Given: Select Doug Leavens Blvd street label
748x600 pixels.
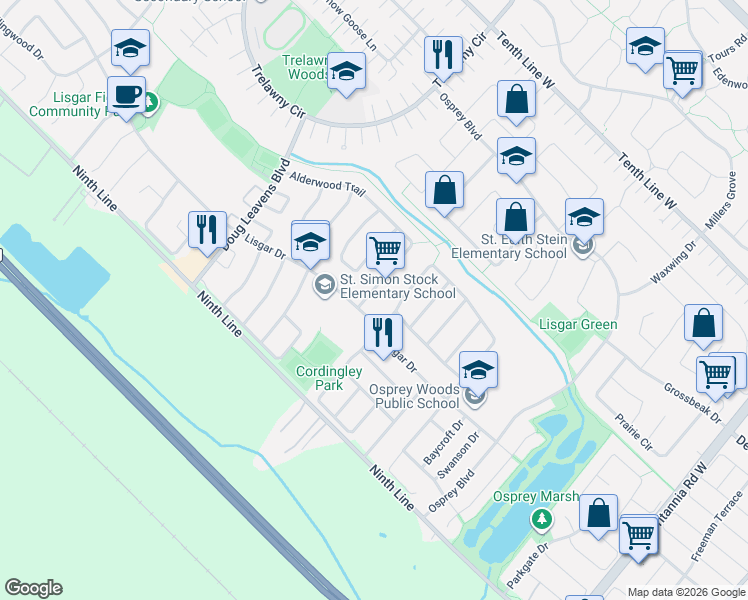Looking at the screenshot, I should [x=257, y=205].
